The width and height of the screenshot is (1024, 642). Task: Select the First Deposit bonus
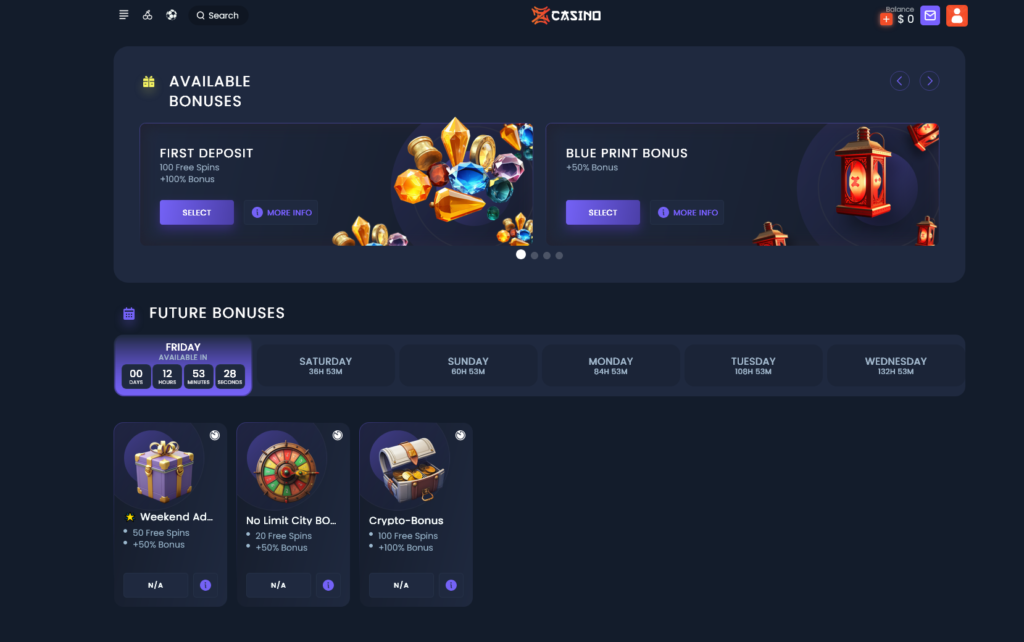tap(197, 212)
